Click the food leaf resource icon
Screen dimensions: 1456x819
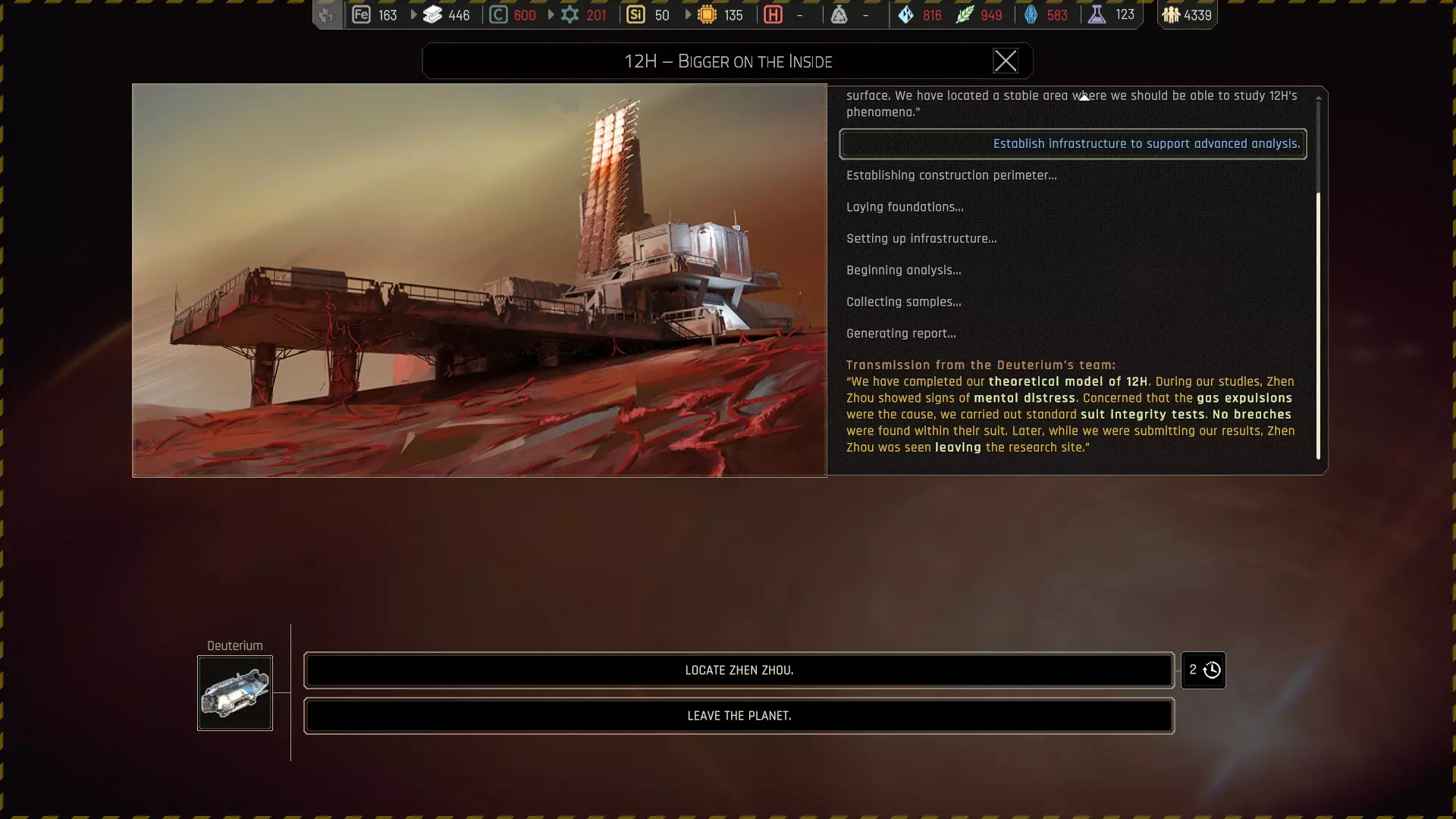coord(964,14)
